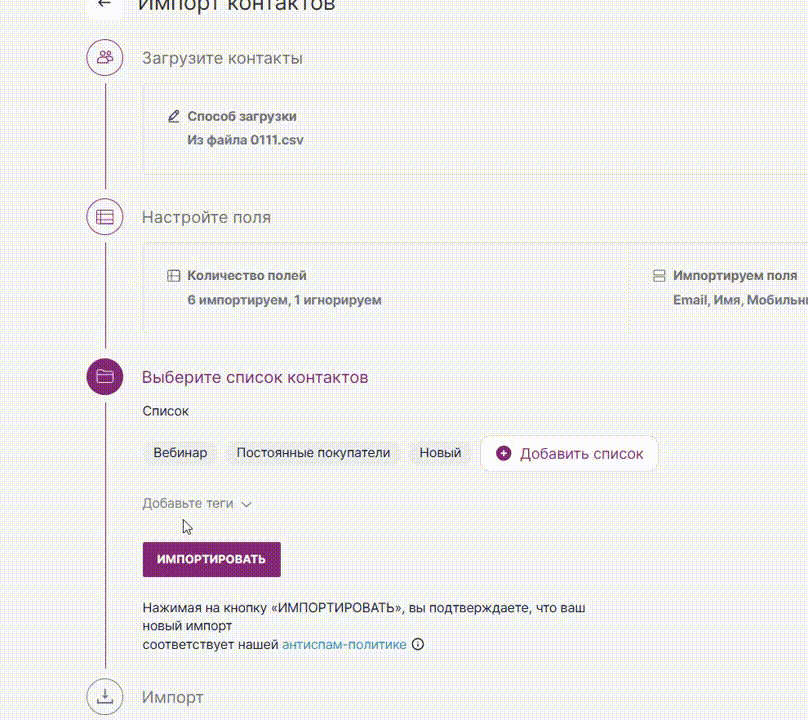Click the plus icon in Добавить список

point(503,453)
